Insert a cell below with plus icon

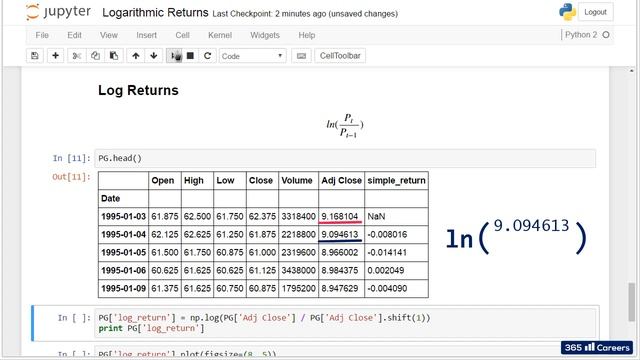click(x=56, y=56)
